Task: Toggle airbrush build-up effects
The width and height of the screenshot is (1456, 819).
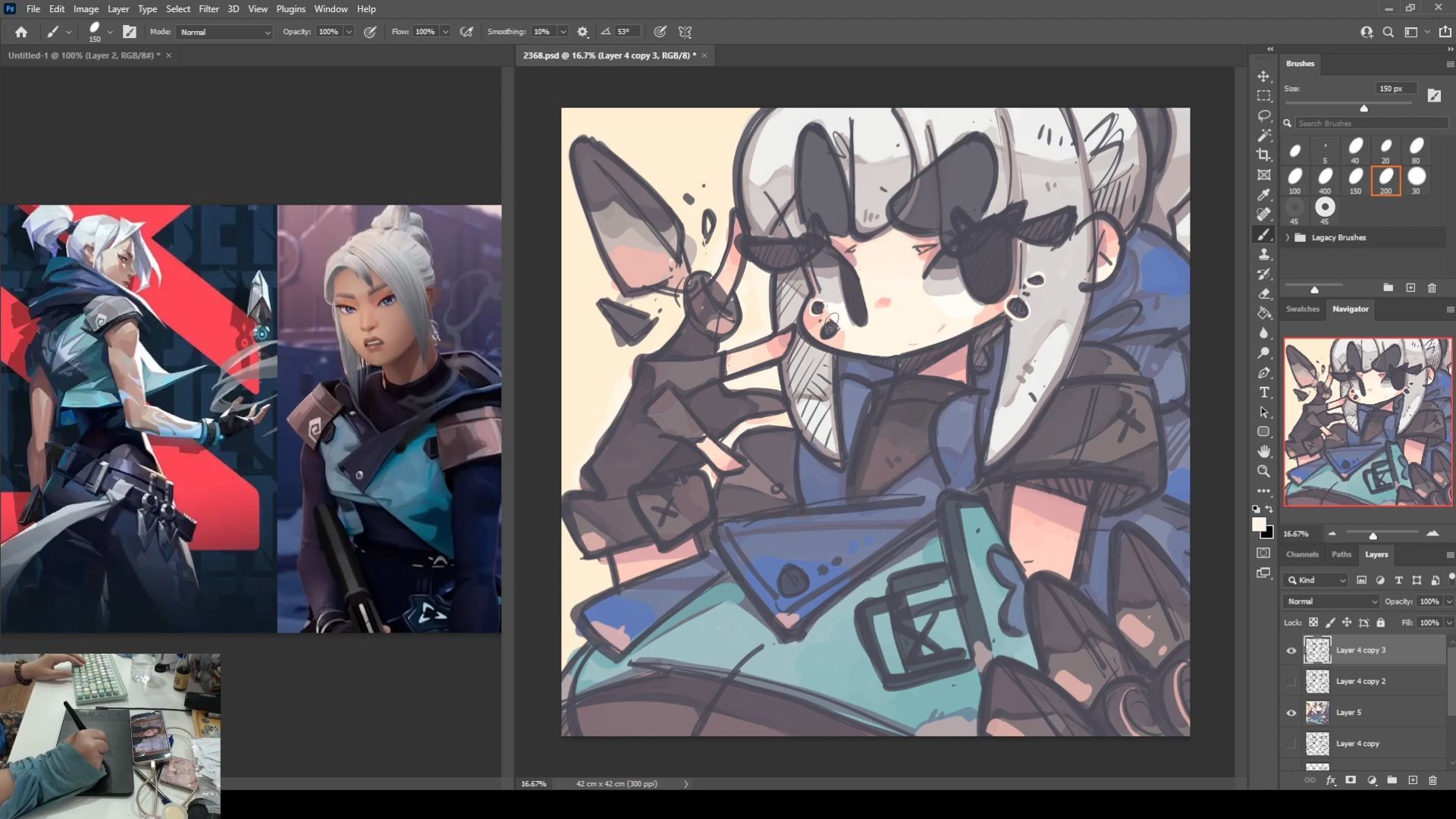Action: (466, 32)
